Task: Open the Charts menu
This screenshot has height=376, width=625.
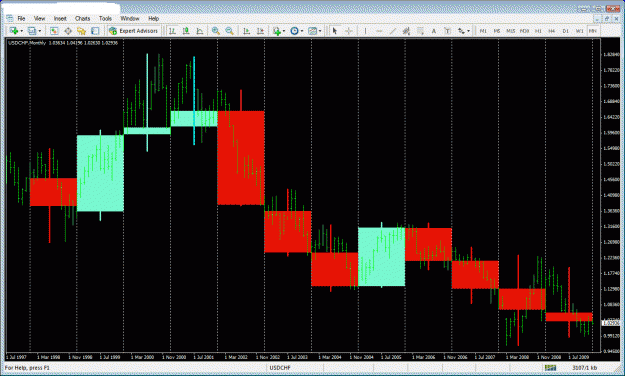Action: coord(83,18)
